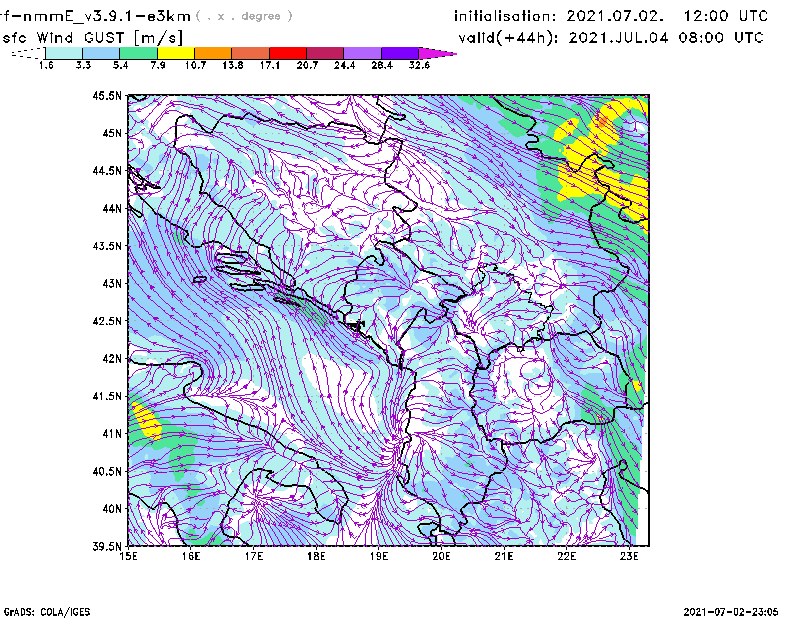The image size is (800, 618).
Task: Click the light blue 3.3–5.4 legend swatch
Action: click(x=101, y=53)
